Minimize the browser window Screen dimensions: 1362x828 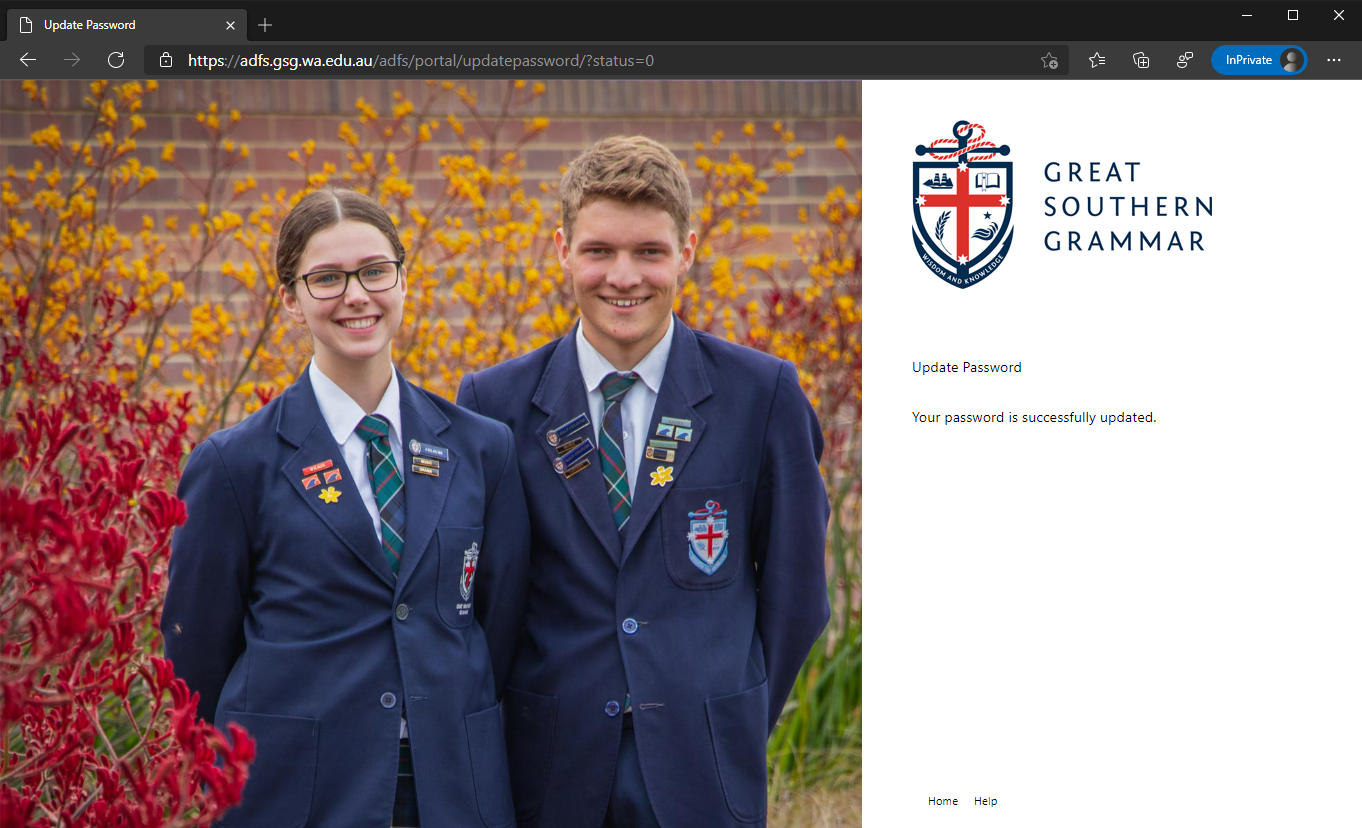[x=1247, y=15]
